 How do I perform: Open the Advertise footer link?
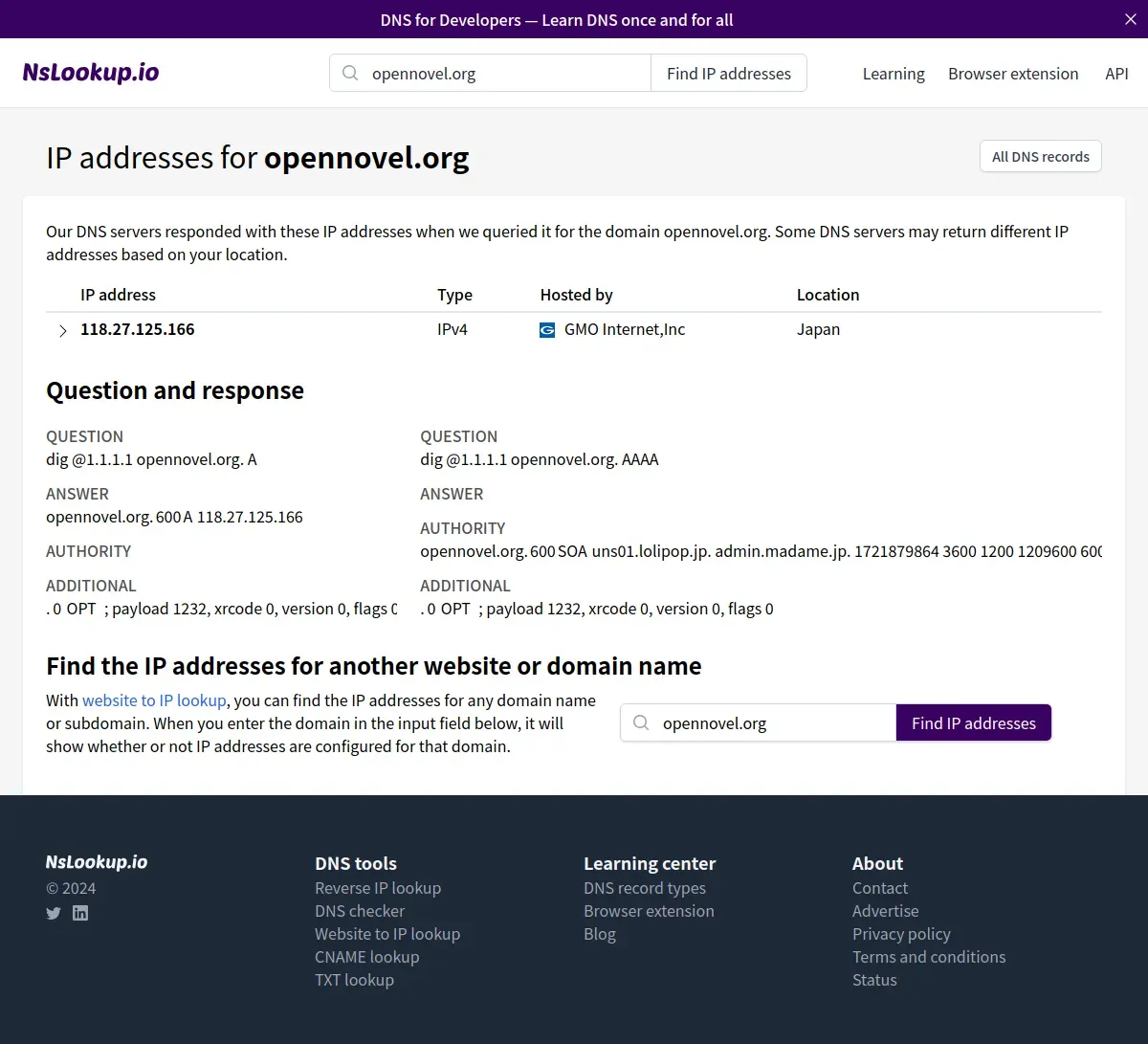pyautogui.click(x=886, y=911)
